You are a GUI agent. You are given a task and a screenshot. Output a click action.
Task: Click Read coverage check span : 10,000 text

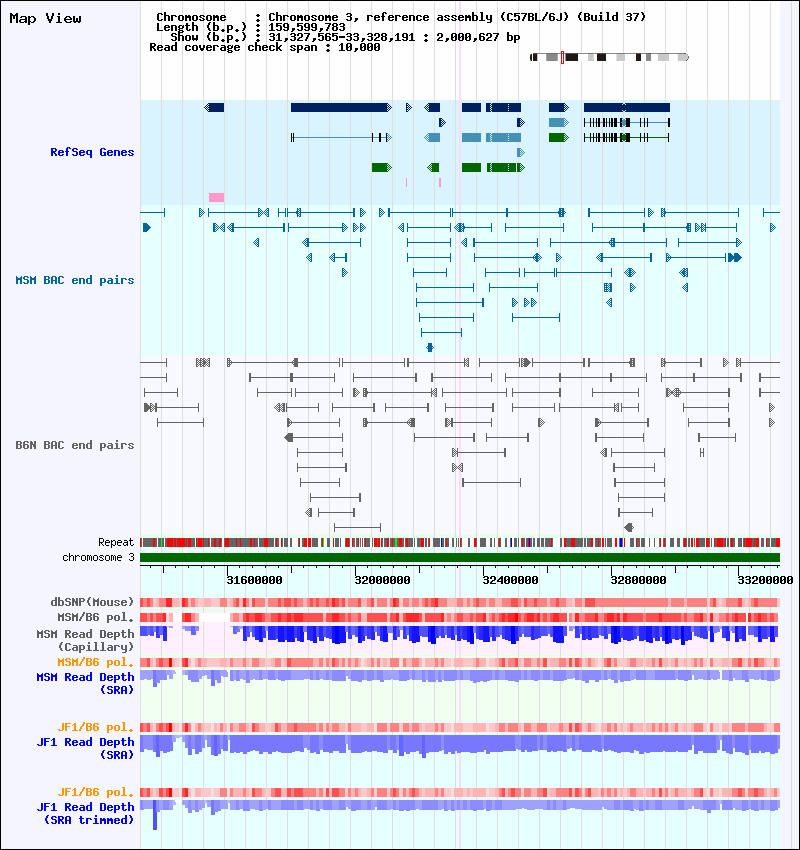(x=264, y=47)
